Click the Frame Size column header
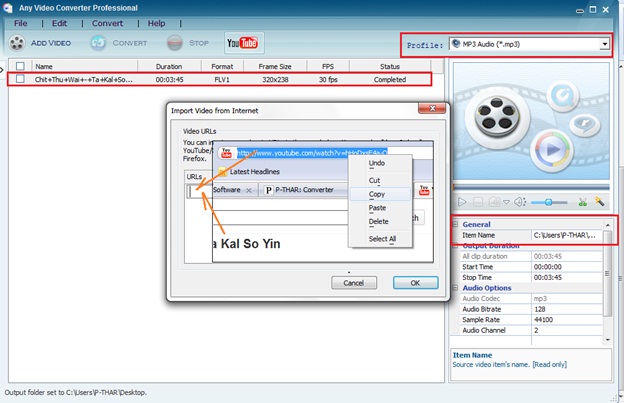The width and height of the screenshot is (624, 403). point(275,66)
